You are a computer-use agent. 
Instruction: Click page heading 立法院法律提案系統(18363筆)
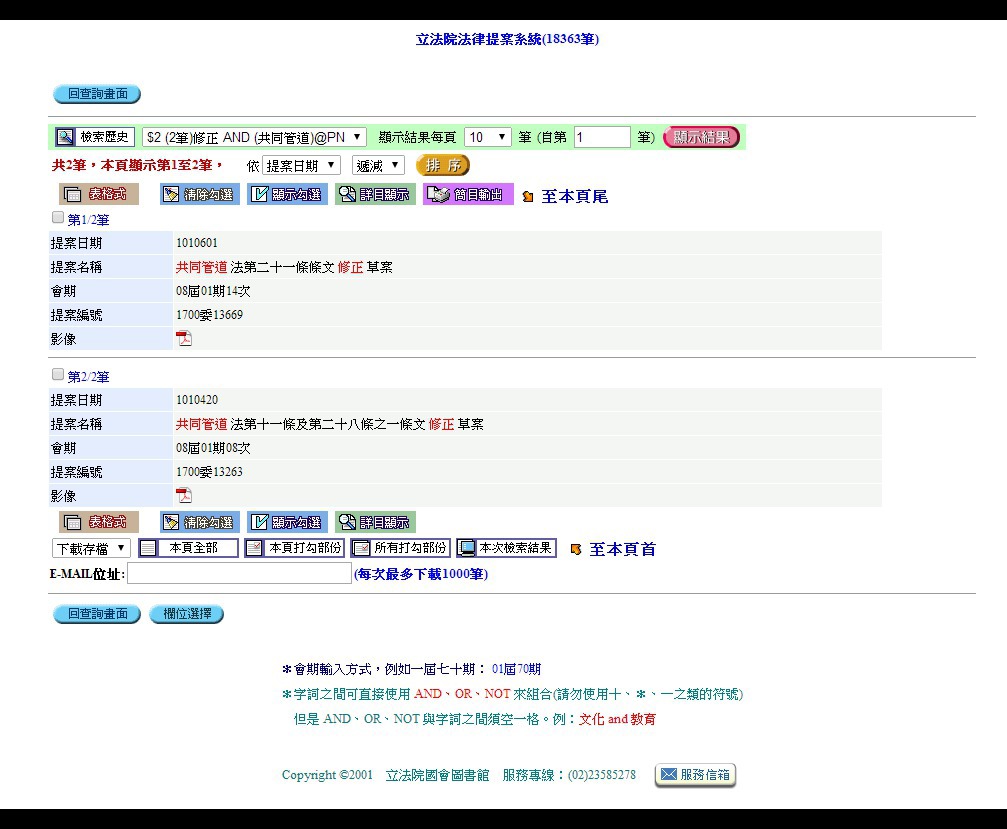click(507, 39)
